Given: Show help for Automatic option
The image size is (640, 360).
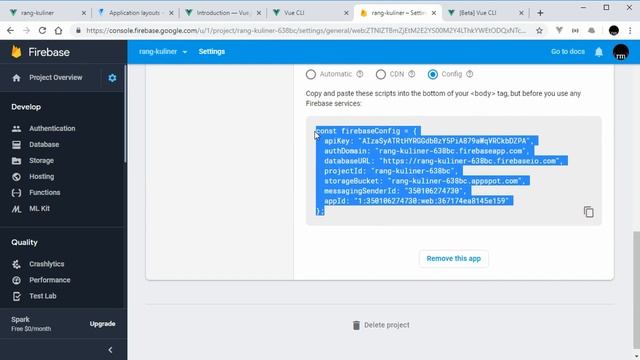Looking at the screenshot, I should 360,74.
